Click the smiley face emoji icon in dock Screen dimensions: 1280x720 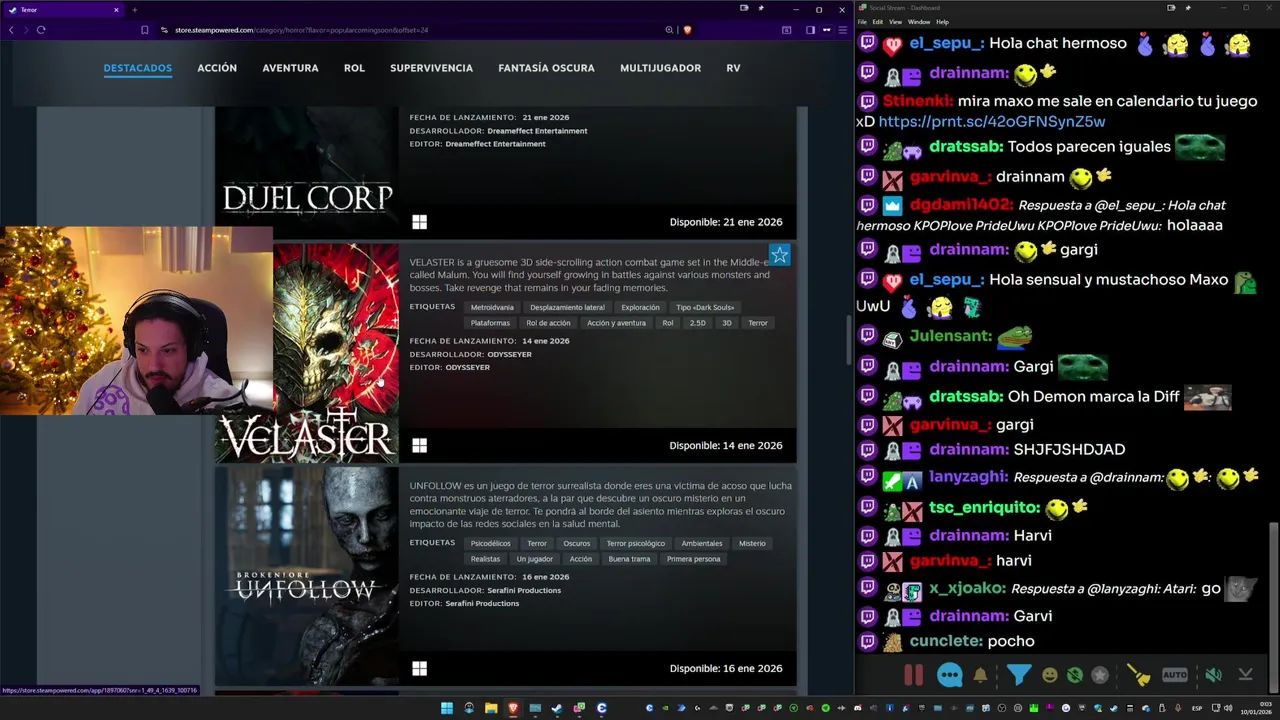pyautogui.click(x=1049, y=675)
